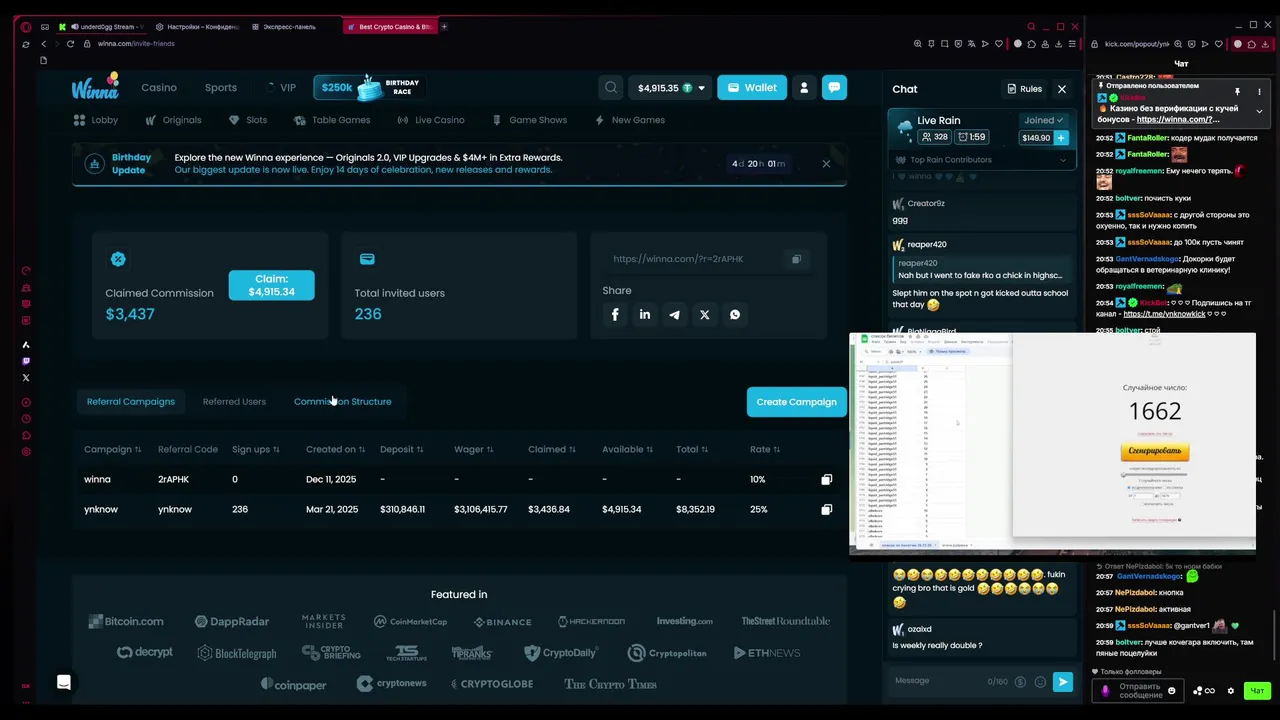Select the ynknow referral code cell
Image resolution: width=1280 pixels, height=720 pixels.
[x=175, y=510]
